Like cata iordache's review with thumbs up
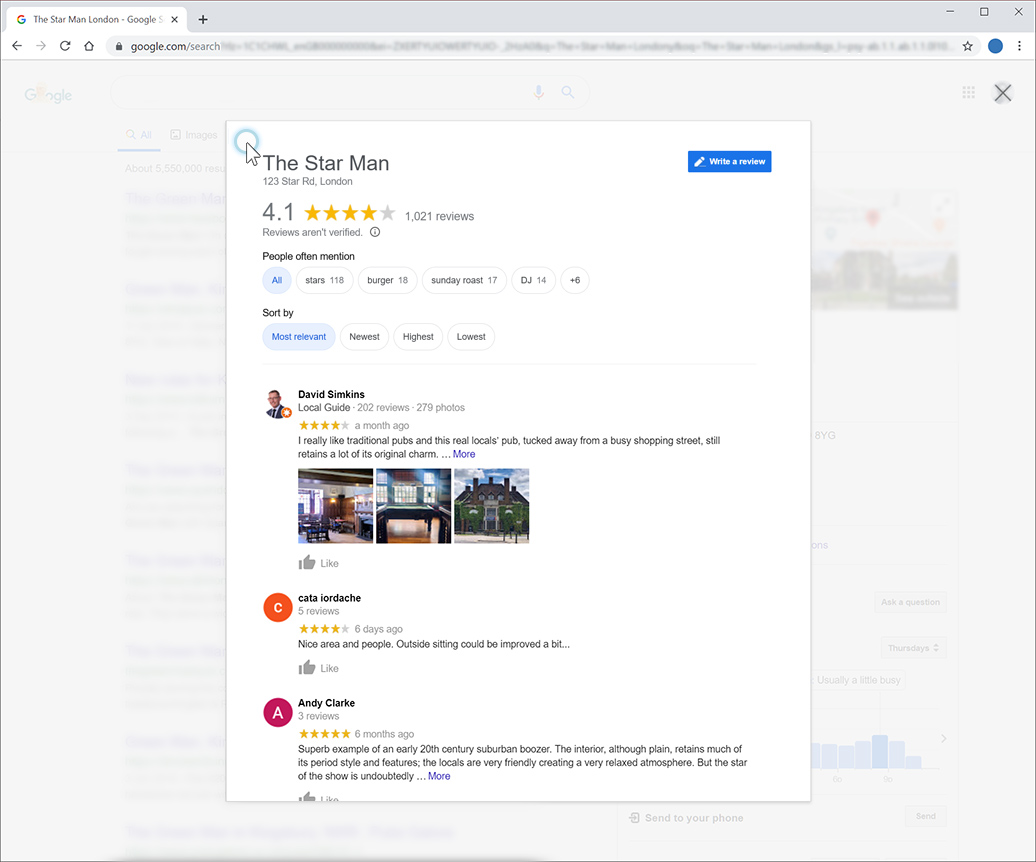Viewport: 1036px width, 862px height. pyautogui.click(x=308, y=668)
